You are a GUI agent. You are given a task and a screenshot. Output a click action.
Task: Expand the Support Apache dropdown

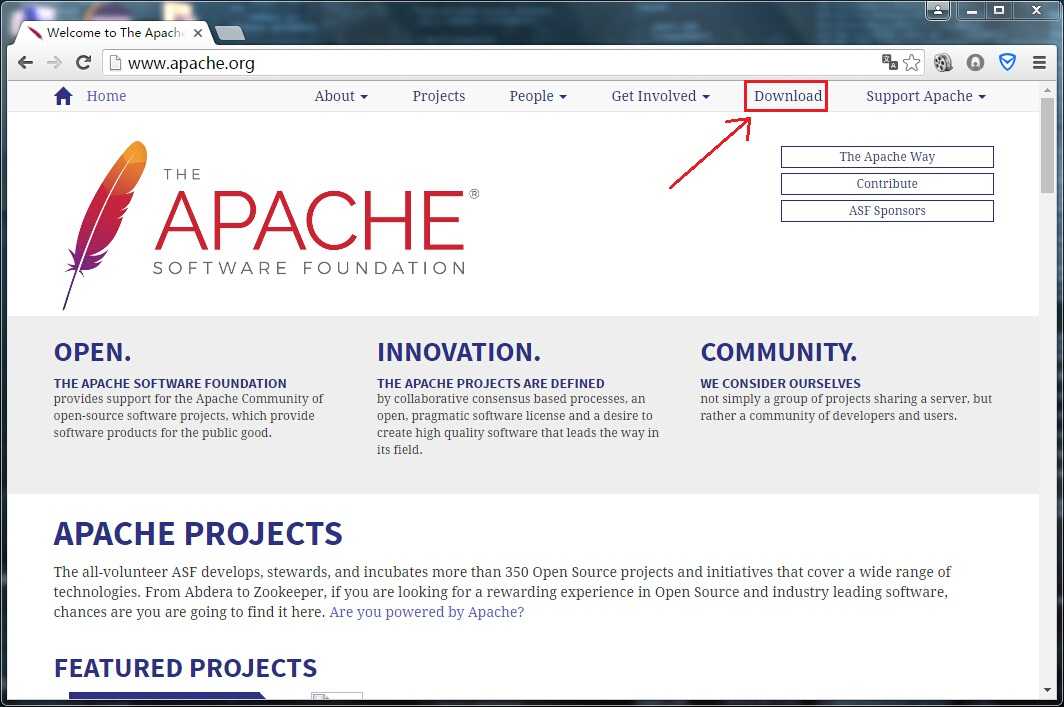point(926,96)
